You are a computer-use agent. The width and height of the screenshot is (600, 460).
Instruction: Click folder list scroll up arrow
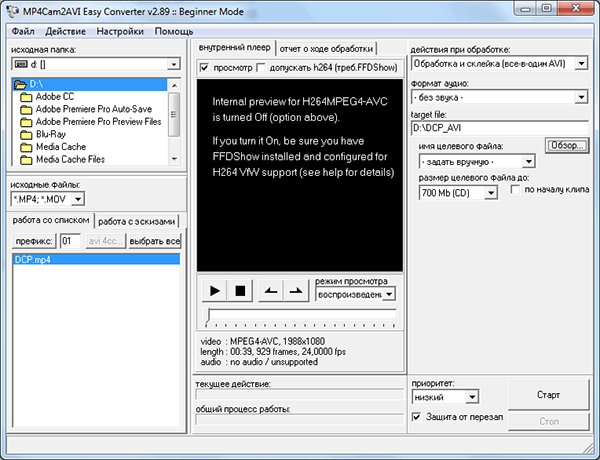point(174,85)
